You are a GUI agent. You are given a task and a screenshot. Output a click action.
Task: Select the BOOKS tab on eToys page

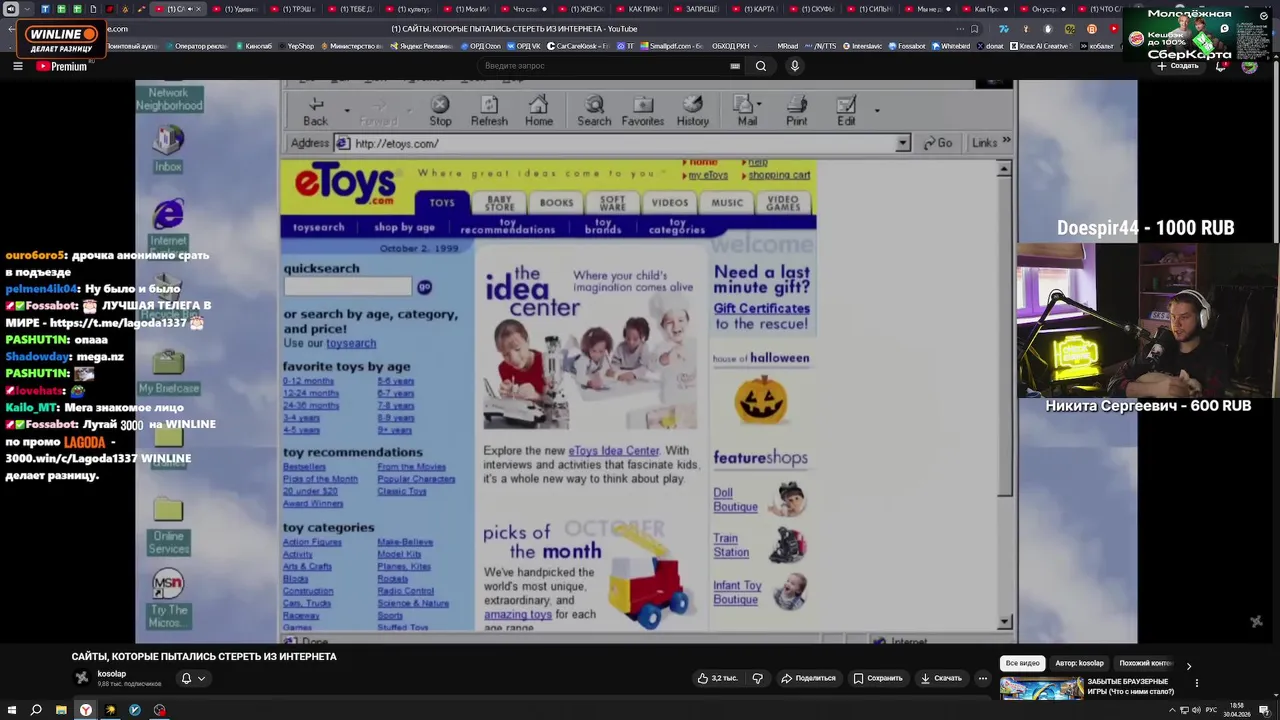click(556, 203)
